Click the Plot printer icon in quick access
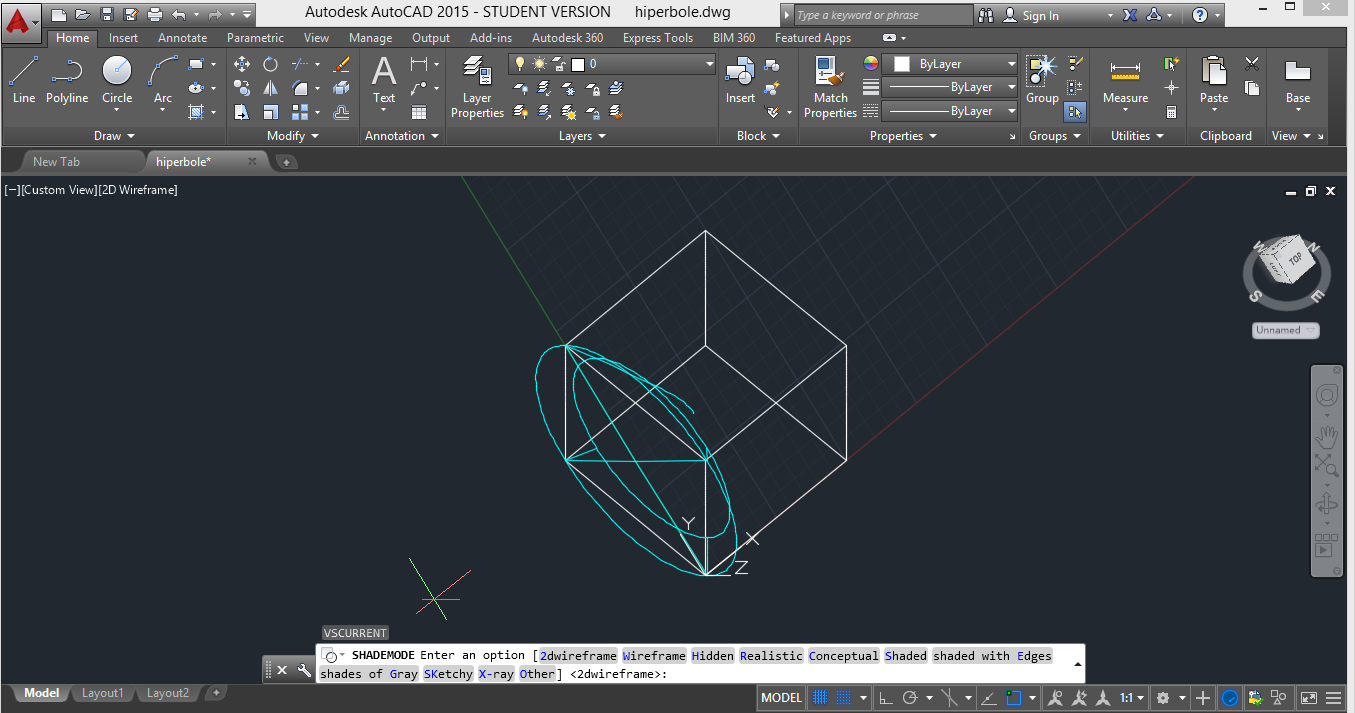This screenshot has width=1355, height=713. [154, 15]
